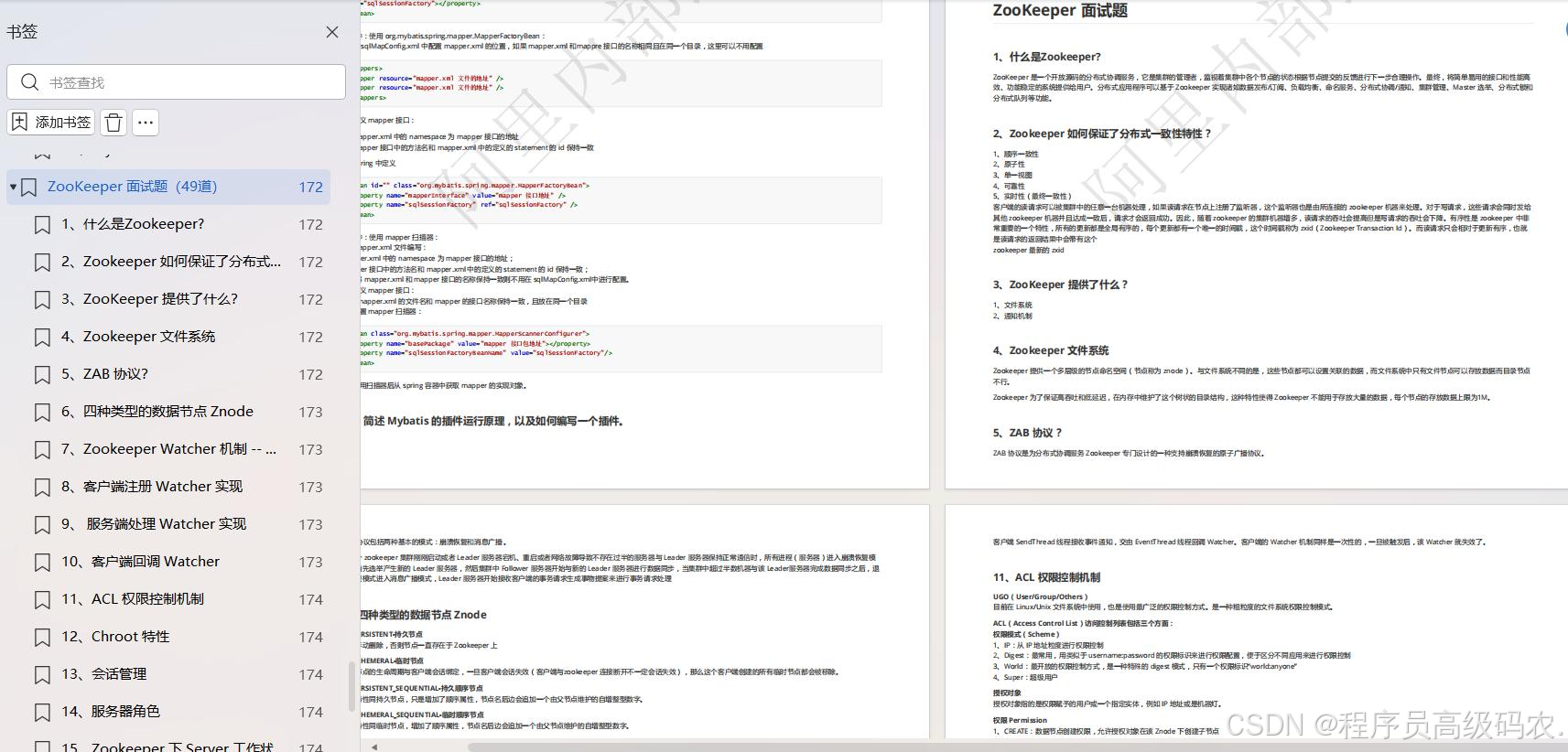Click bookmark icon for 3、ZooKeeper 提供了什么?
Viewport: 1568px width, 752px height.
[42, 300]
